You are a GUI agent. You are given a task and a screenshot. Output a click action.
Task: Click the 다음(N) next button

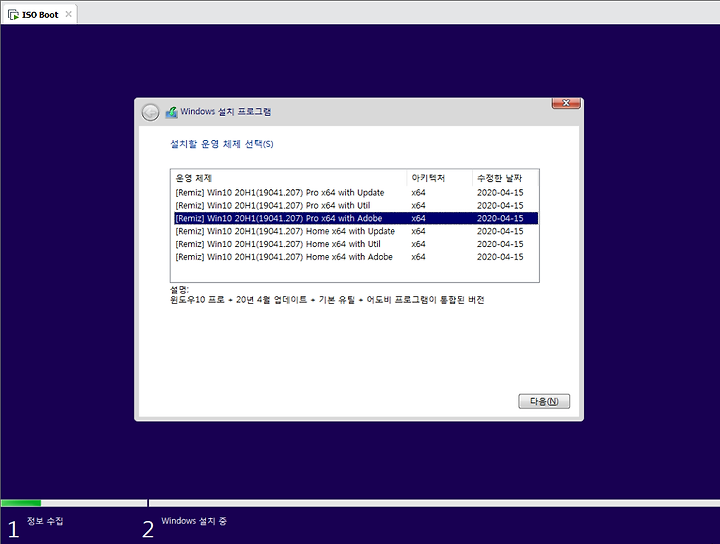pyautogui.click(x=544, y=401)
